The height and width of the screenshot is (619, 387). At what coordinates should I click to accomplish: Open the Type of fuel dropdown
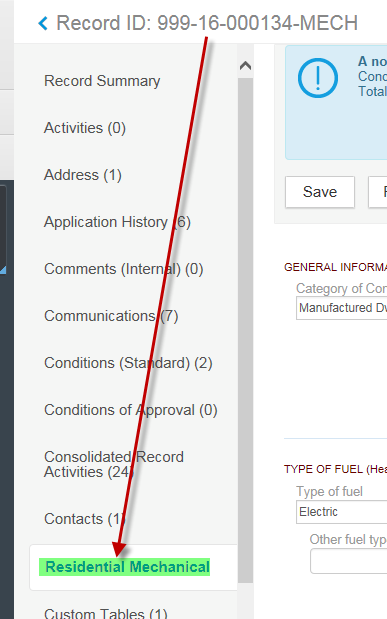[342, 512]
